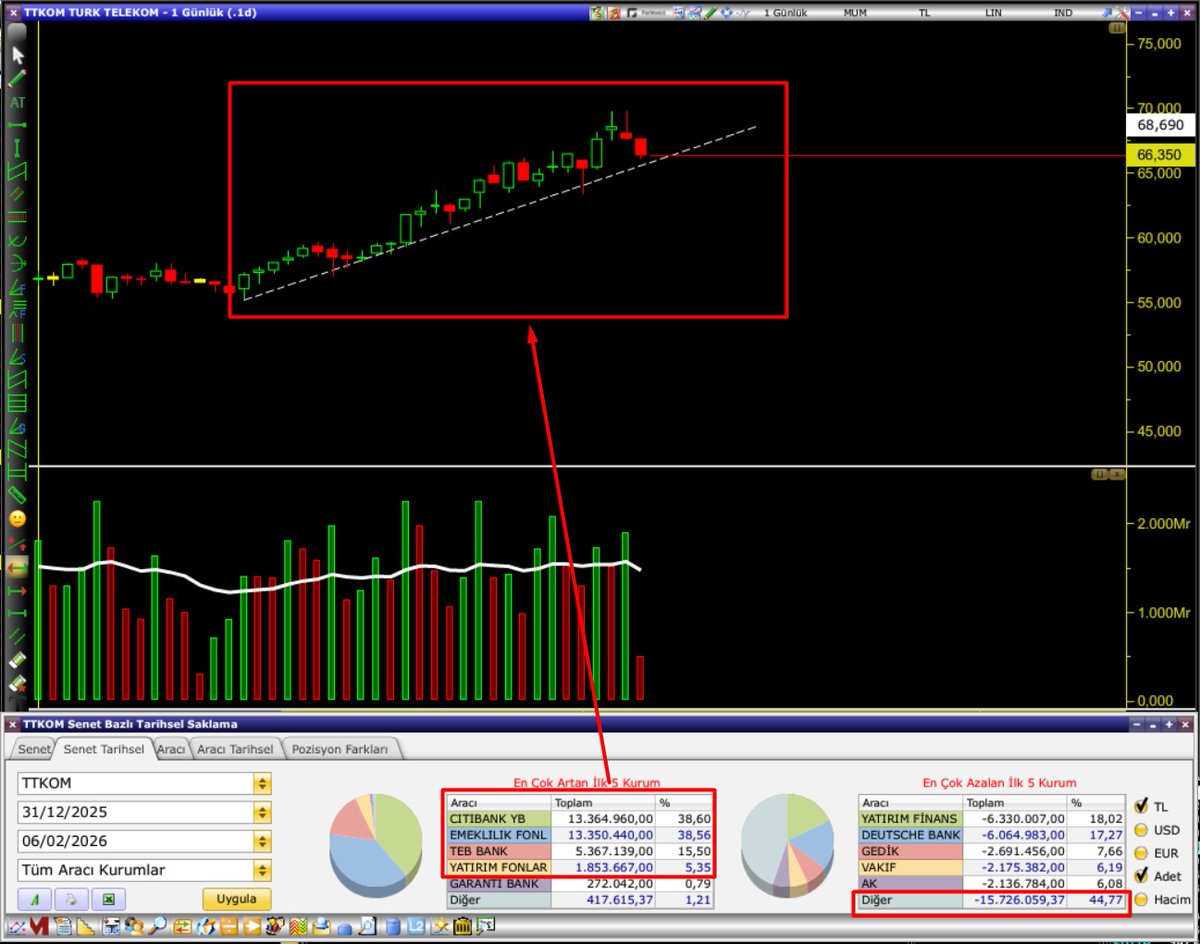Image resolution: width=1200 pixels, height=944 pixels.
Task: Click the database cylinder icon beside L2
Action: click(394, 926)
